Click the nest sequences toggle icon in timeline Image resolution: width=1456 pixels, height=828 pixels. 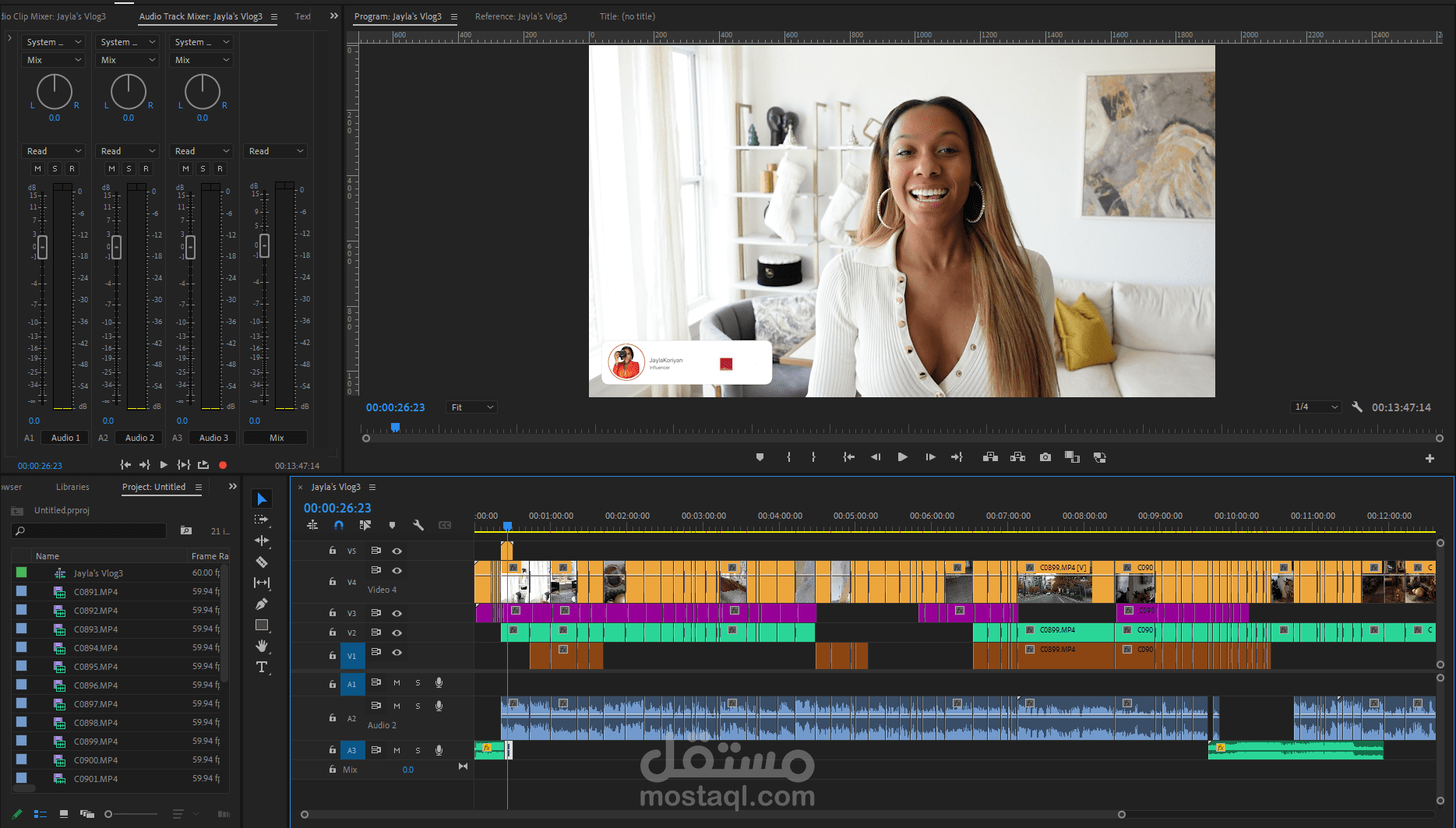pos(312,526)
